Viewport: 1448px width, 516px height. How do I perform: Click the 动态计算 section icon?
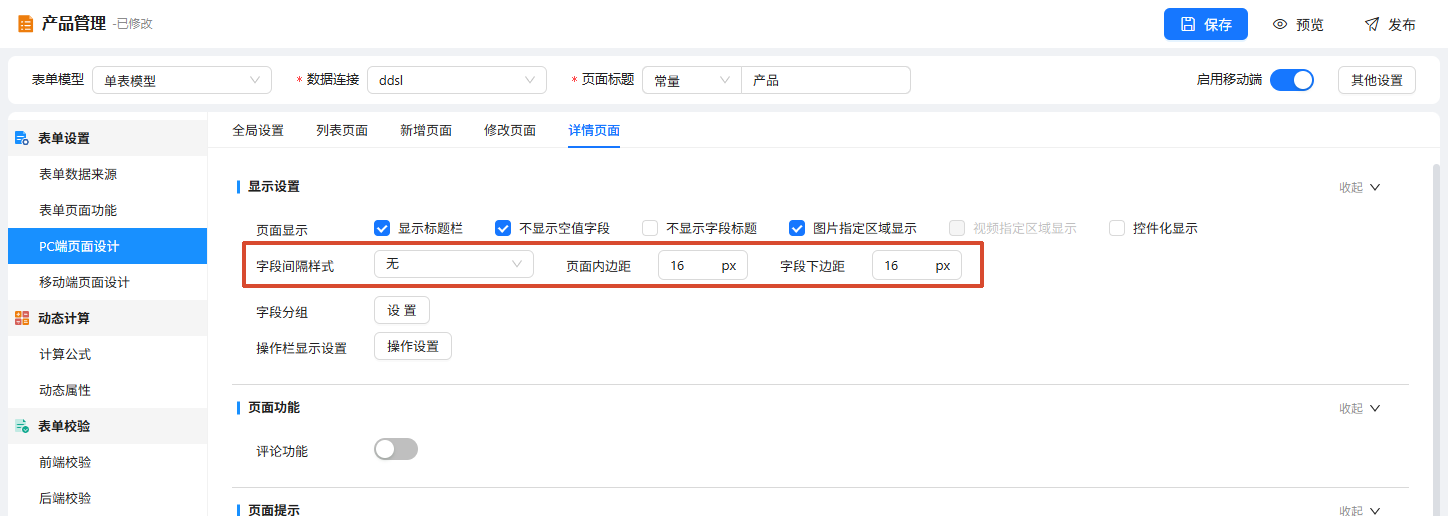click(21, 318)
